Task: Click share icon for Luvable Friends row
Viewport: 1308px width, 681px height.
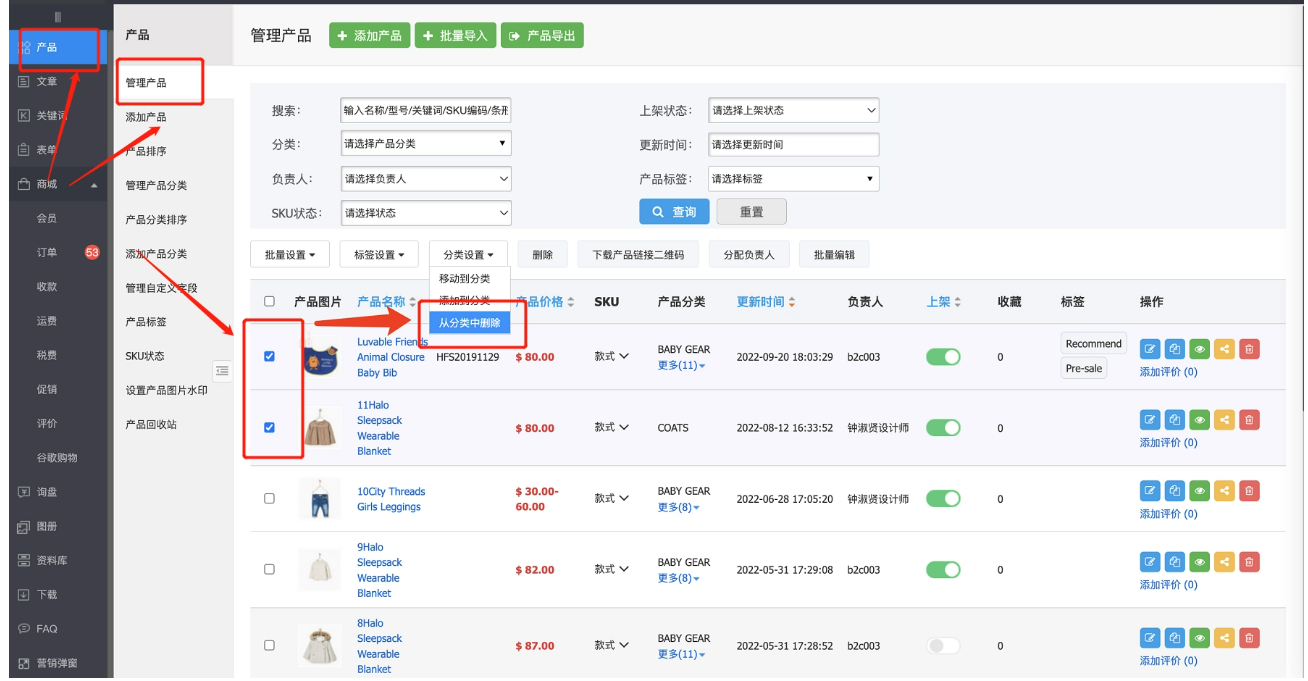Action: pyautogui.click(x=1224, y=350)
